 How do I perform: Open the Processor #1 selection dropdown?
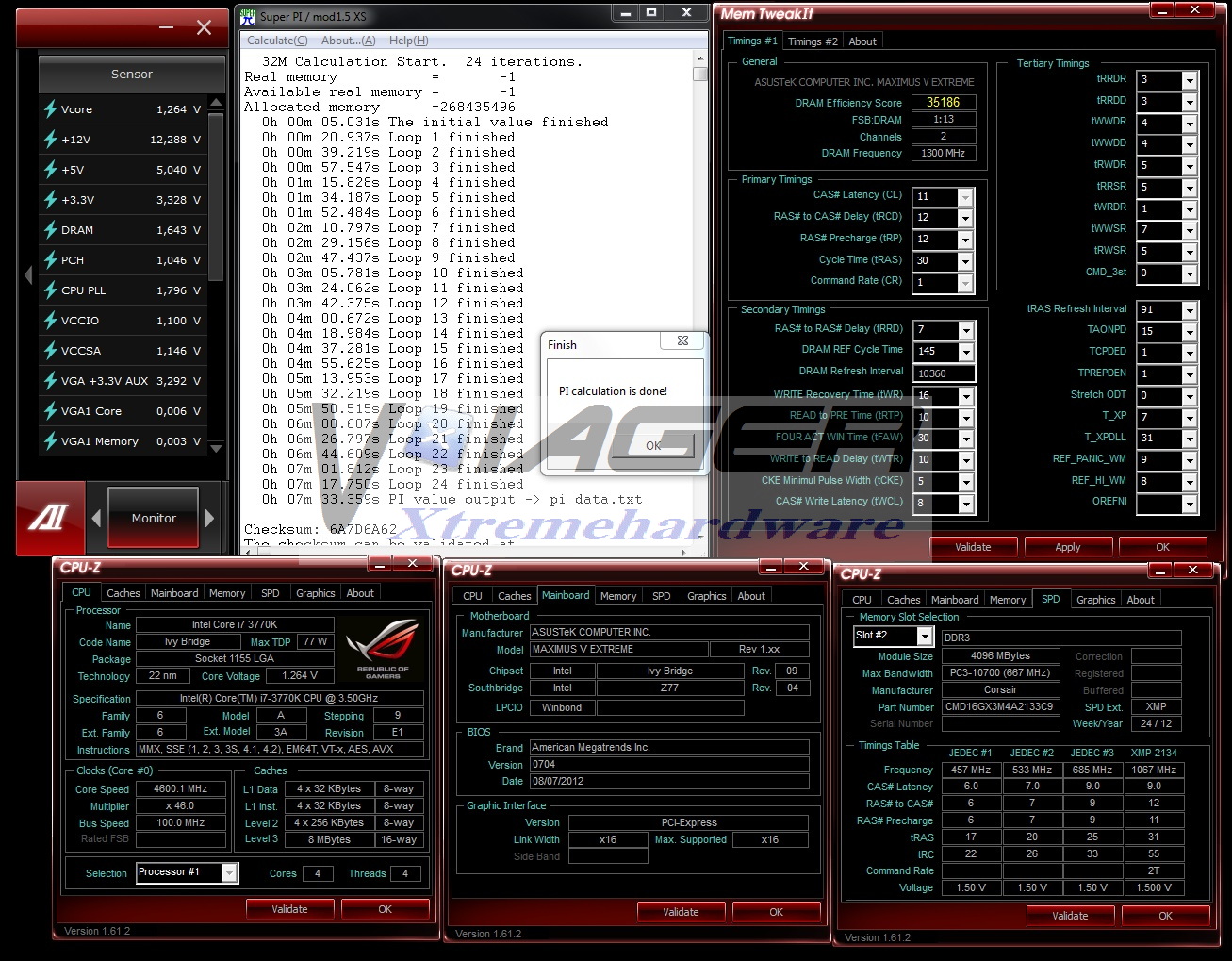[228, 873]
